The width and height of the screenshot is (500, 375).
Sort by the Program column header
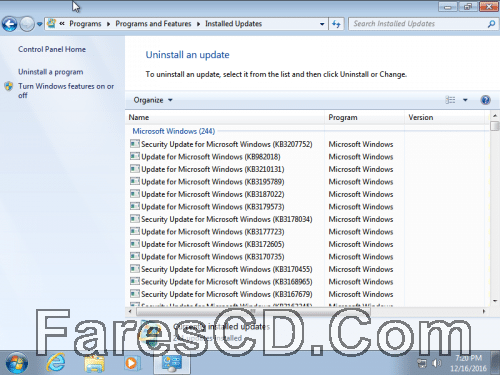(x=364, y=117)
